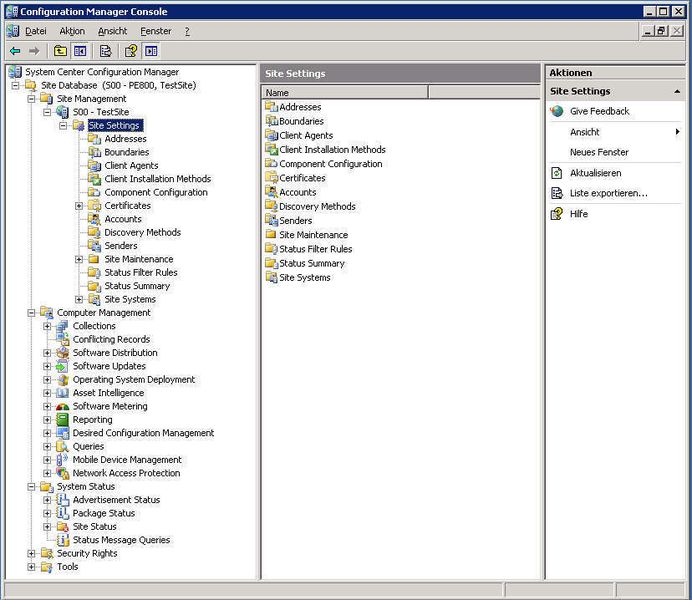Click the Software Metering gauge icon
This screenshot has height=600, width=692.
63,406
